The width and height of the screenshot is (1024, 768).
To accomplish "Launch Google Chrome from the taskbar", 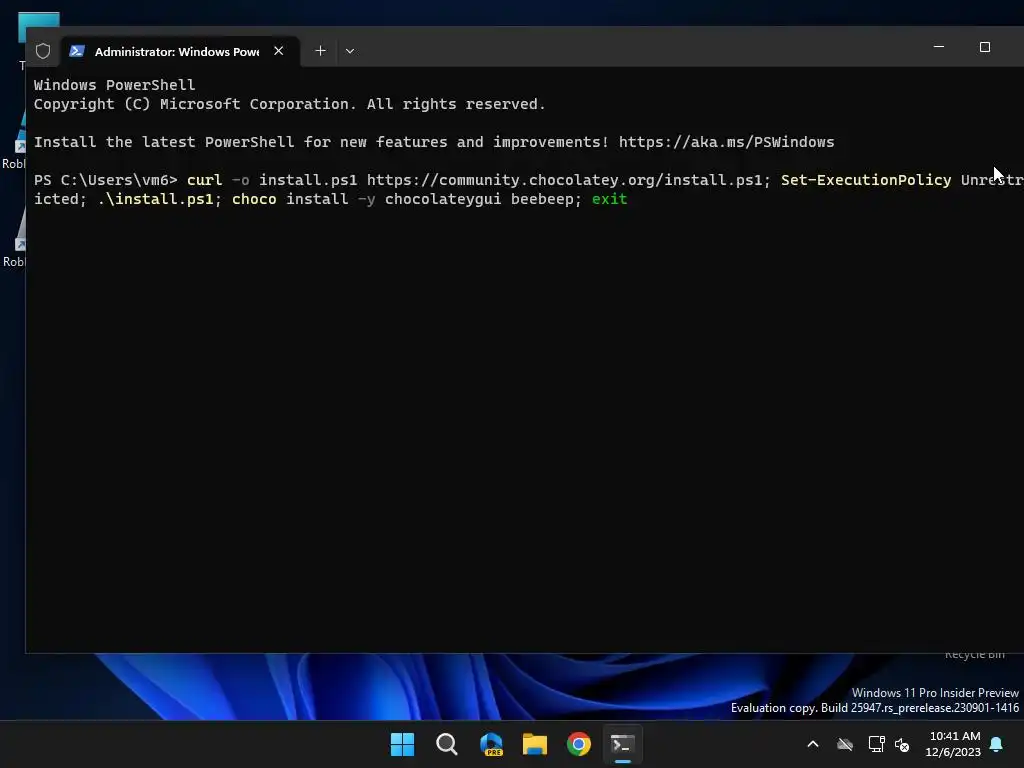I will click(x=579, y=744).
